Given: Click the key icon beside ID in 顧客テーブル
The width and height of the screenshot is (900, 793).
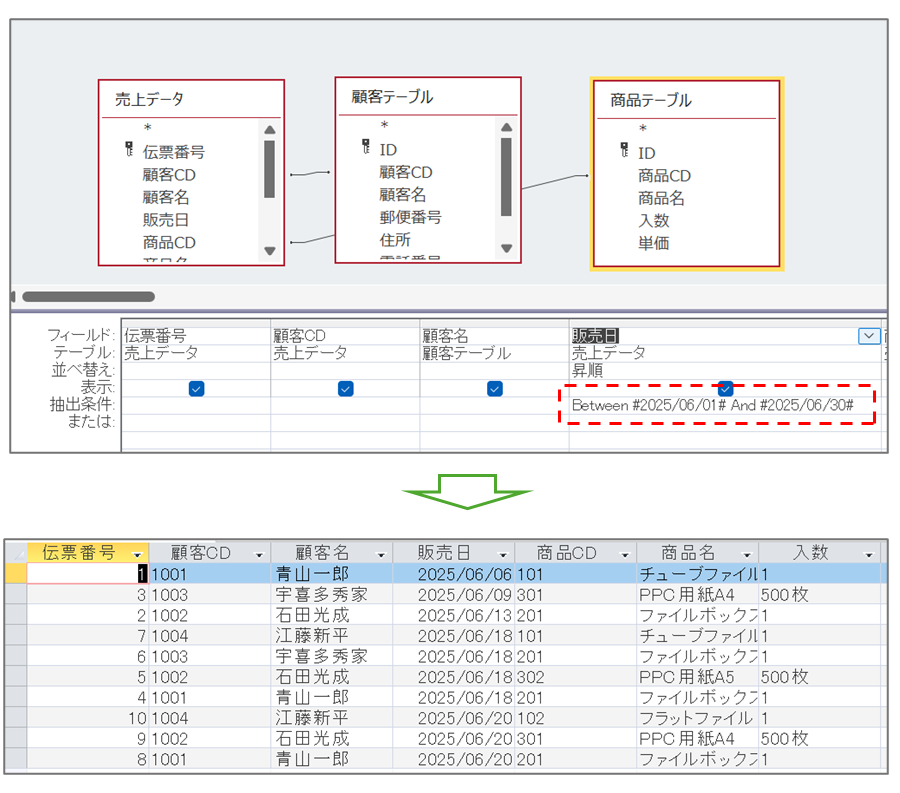Looking at the screenshot, I should click(x=366, y=148).
